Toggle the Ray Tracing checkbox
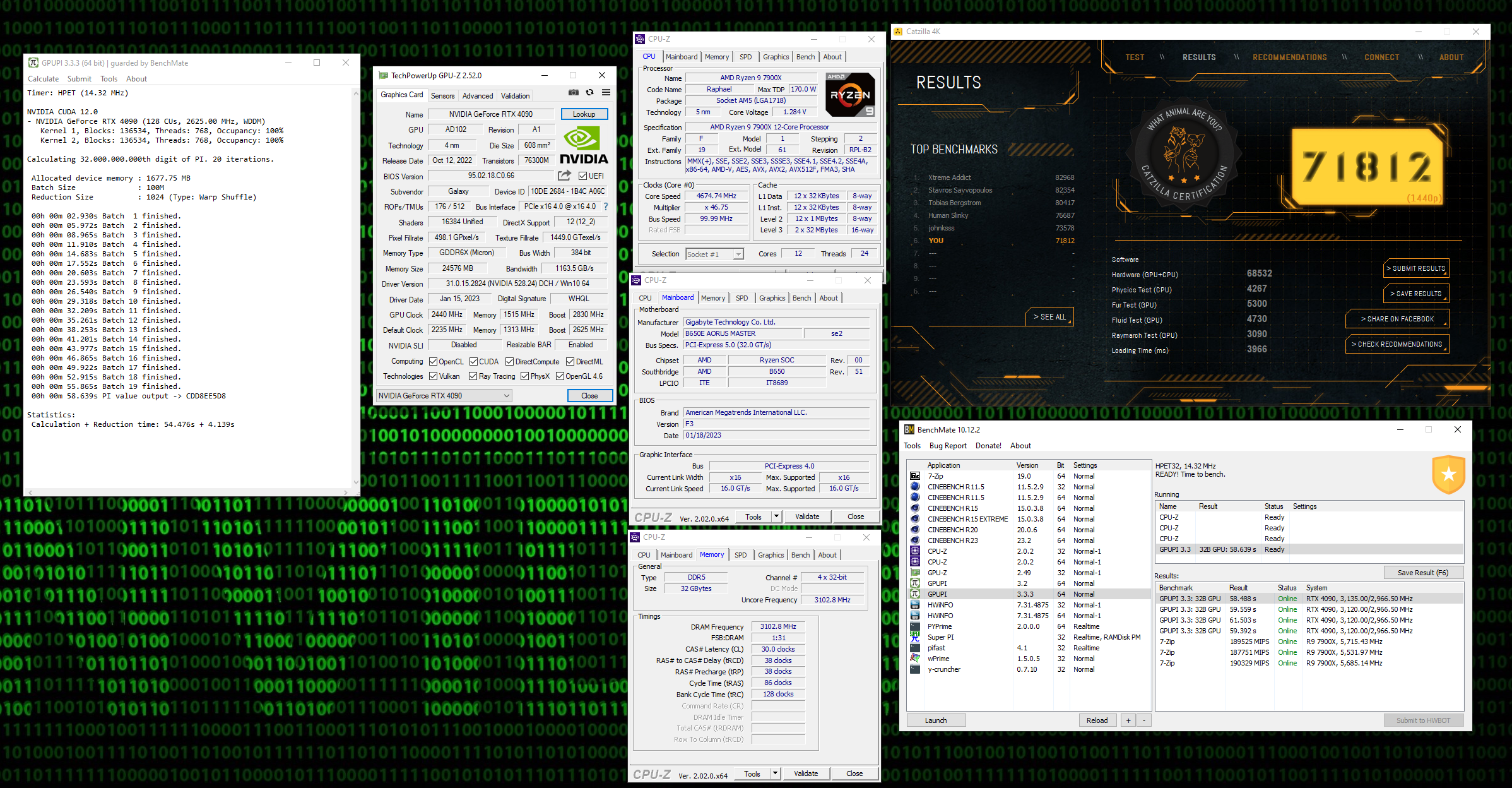 [473, 376]
